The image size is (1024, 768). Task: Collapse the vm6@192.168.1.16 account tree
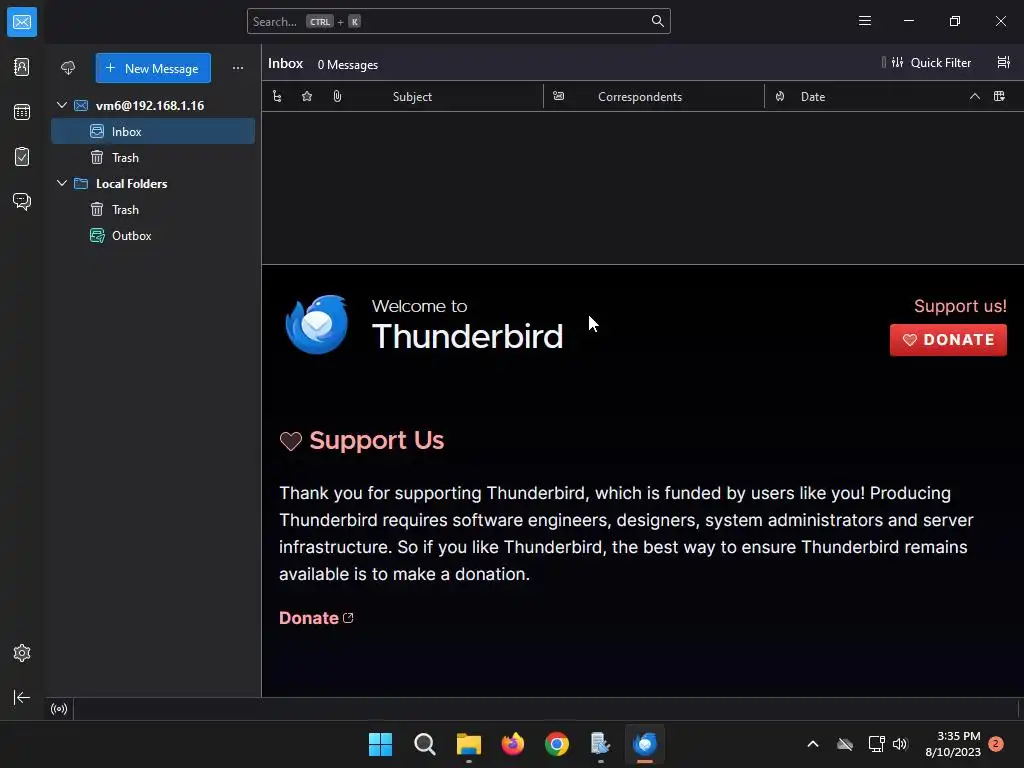(62, 105)
